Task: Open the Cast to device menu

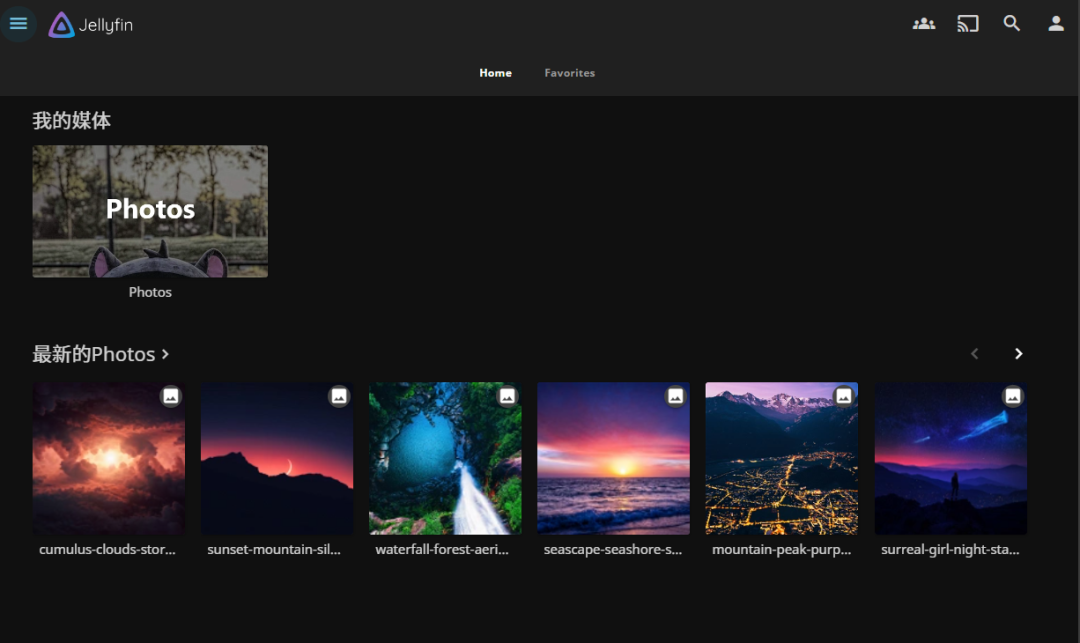Action: (x=968, y=24)
